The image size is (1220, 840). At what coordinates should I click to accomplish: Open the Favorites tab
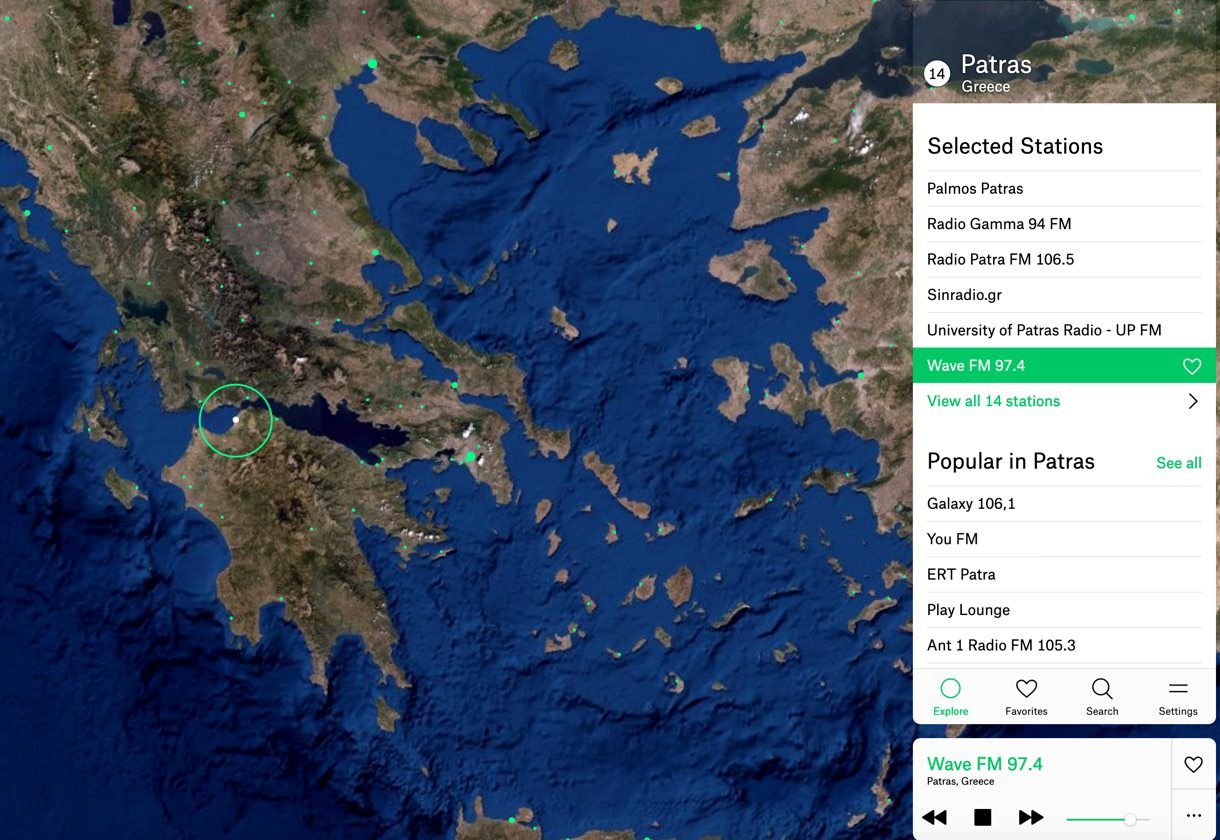[x=1026, y=696]
